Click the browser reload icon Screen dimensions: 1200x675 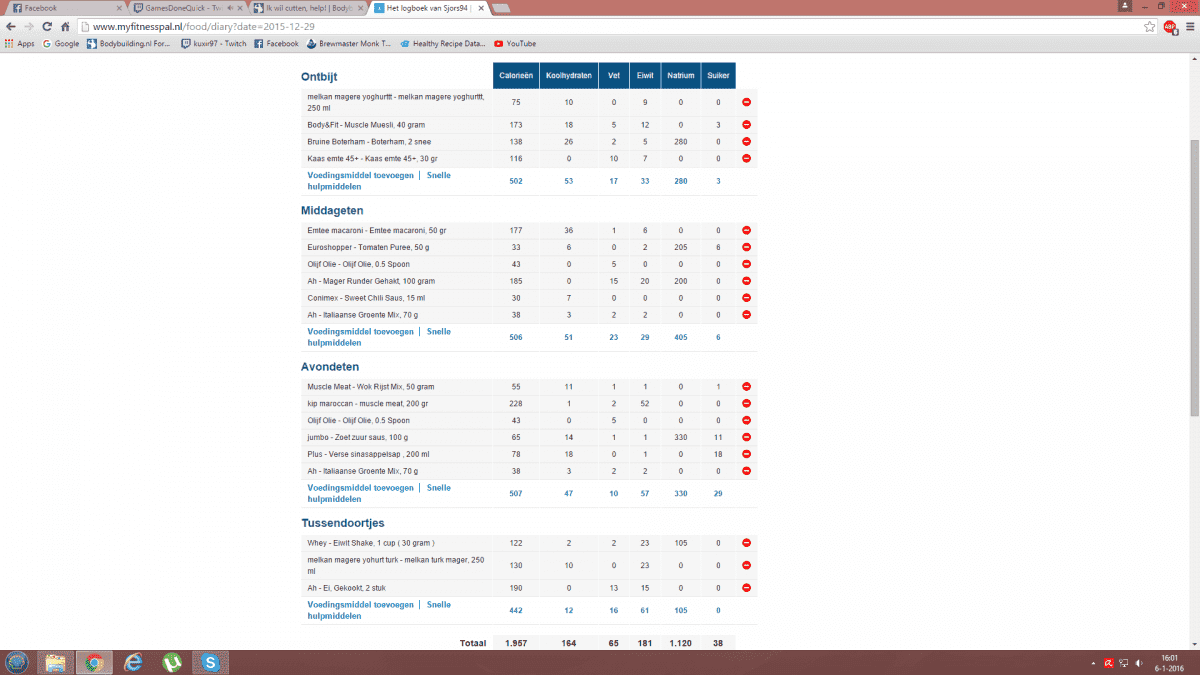point(46,27)
